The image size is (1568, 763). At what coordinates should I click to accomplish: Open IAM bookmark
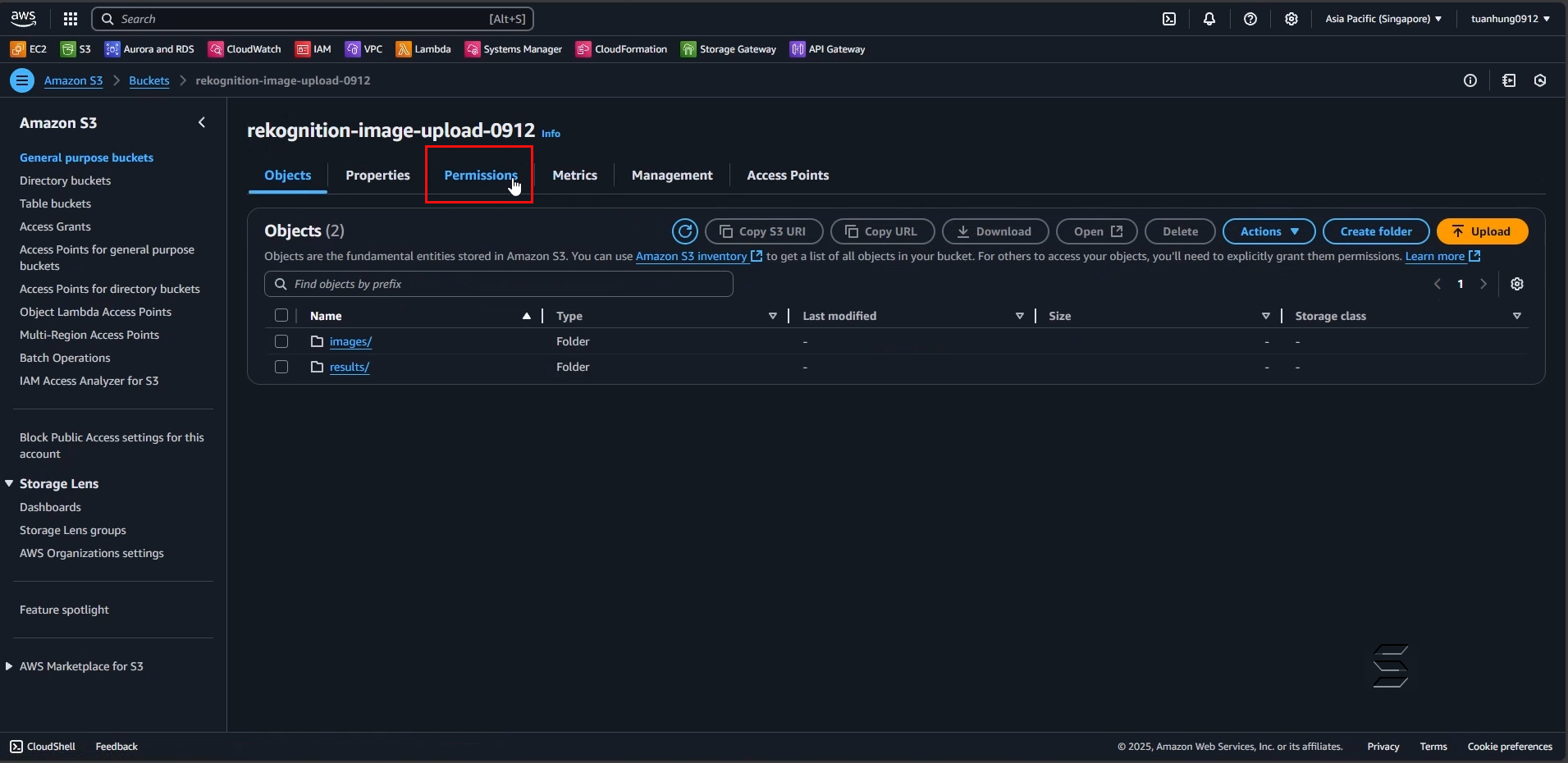[x=313, y=49]
